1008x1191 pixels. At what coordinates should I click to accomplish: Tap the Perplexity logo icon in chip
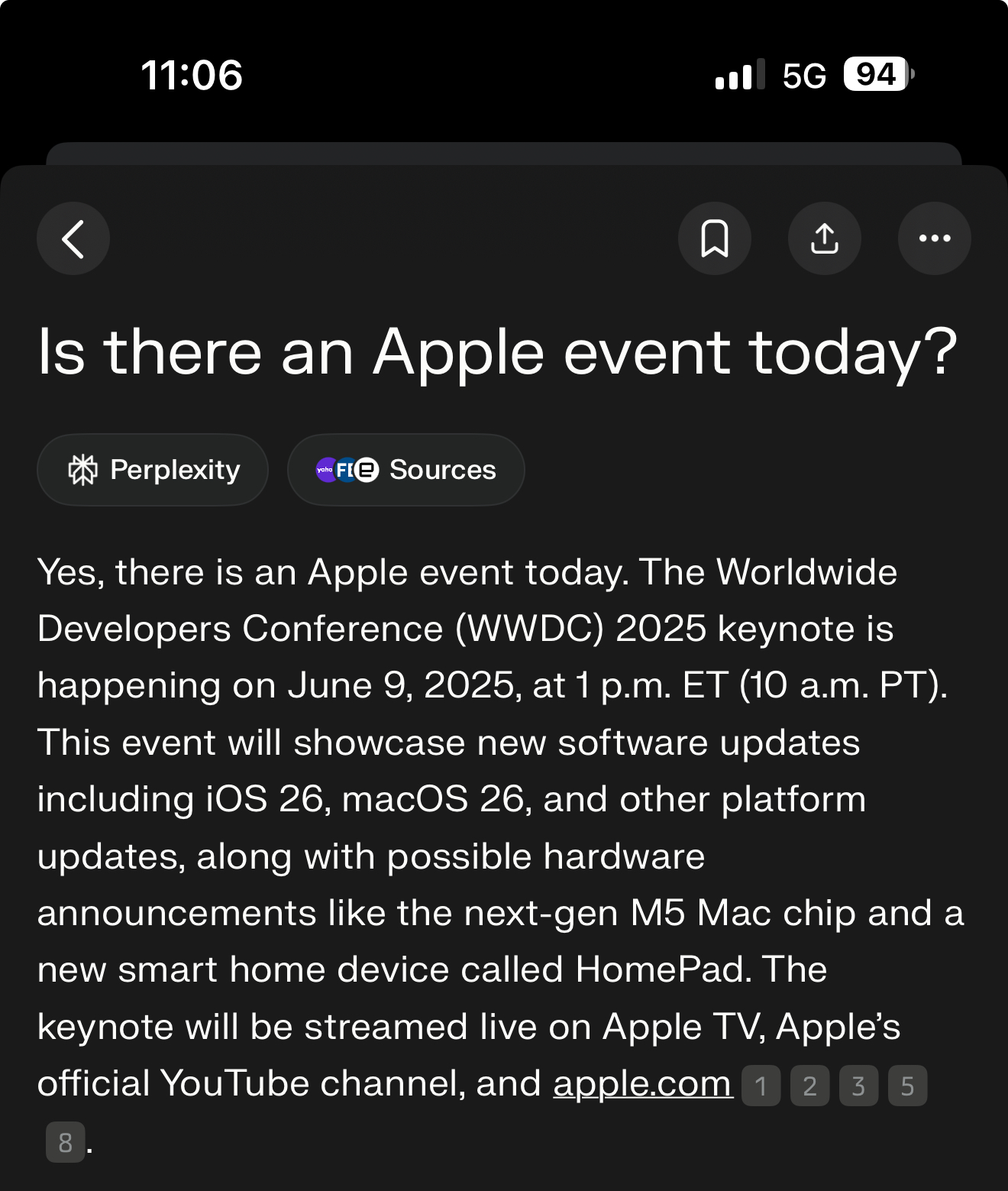tap(83, 470)
